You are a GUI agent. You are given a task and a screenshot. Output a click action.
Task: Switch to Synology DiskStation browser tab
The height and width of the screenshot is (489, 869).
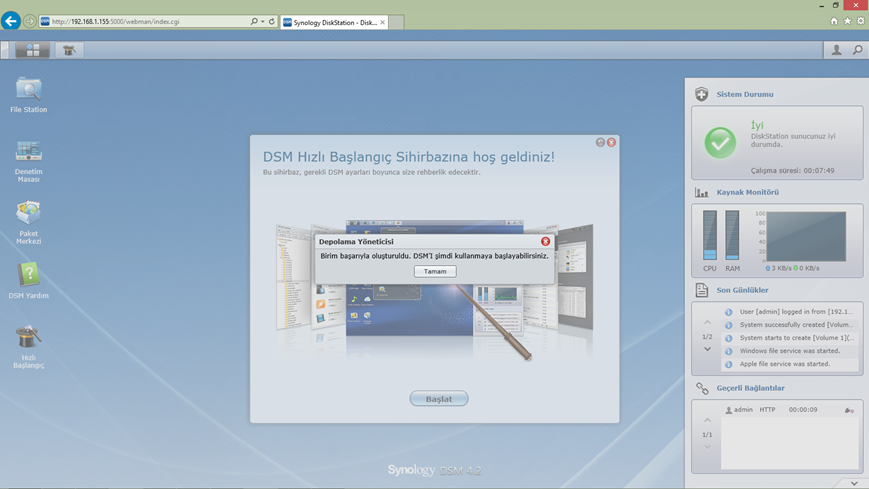click(x=334, y=22)
